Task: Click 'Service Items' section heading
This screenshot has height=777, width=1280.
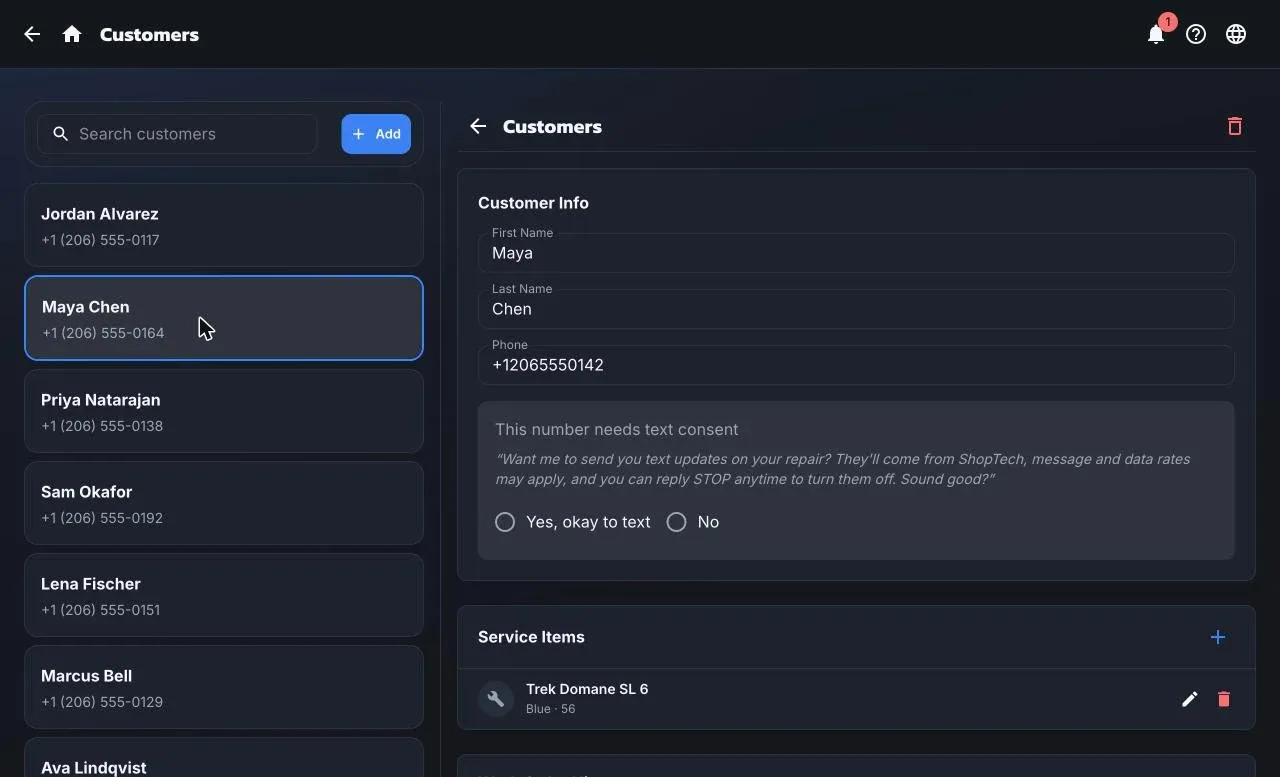Action: (x=531, y=637)
